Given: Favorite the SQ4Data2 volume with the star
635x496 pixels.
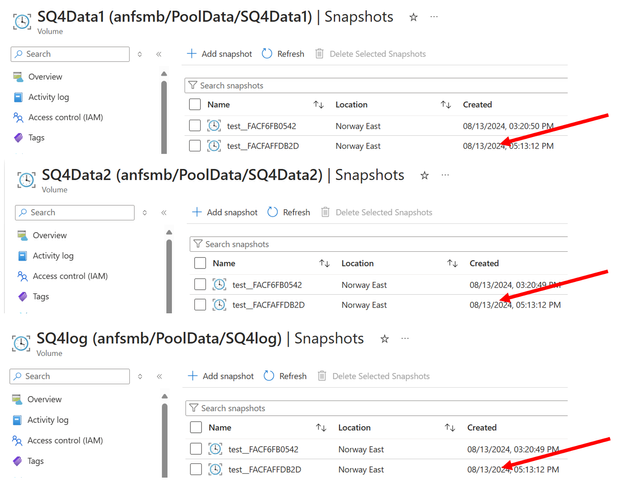Looking at the screenshot, I should tap(424, 176).
